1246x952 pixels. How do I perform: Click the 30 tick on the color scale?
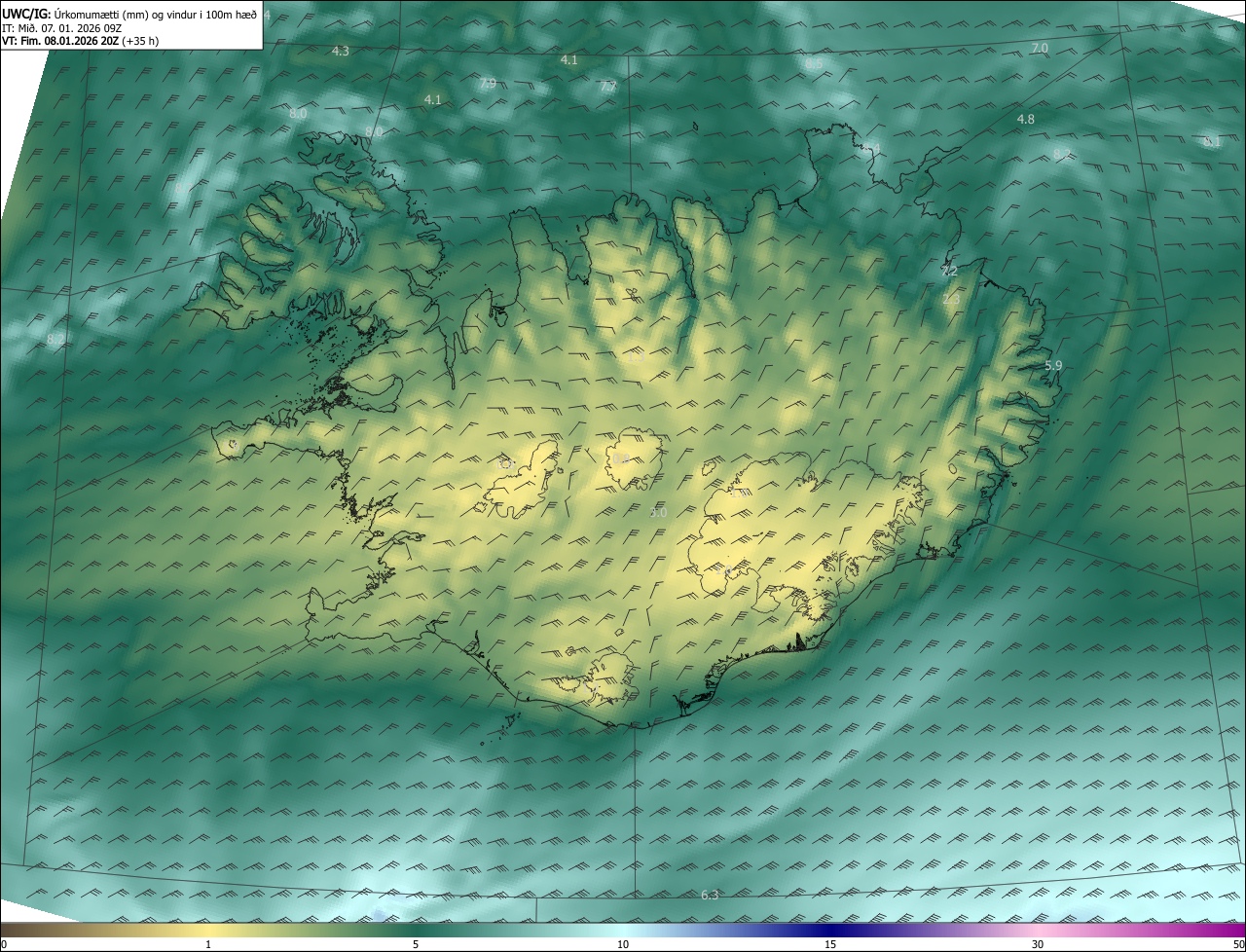point(1038,944)
